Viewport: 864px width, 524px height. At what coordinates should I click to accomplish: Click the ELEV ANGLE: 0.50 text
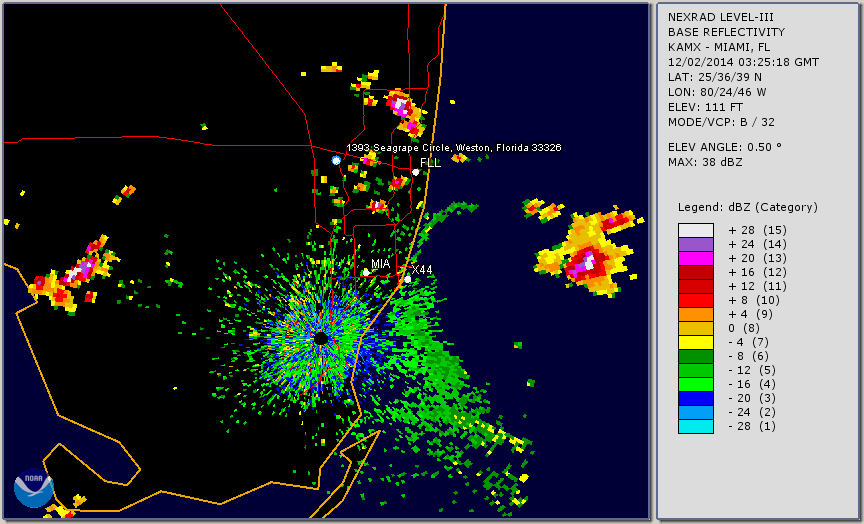click(725, 147)
